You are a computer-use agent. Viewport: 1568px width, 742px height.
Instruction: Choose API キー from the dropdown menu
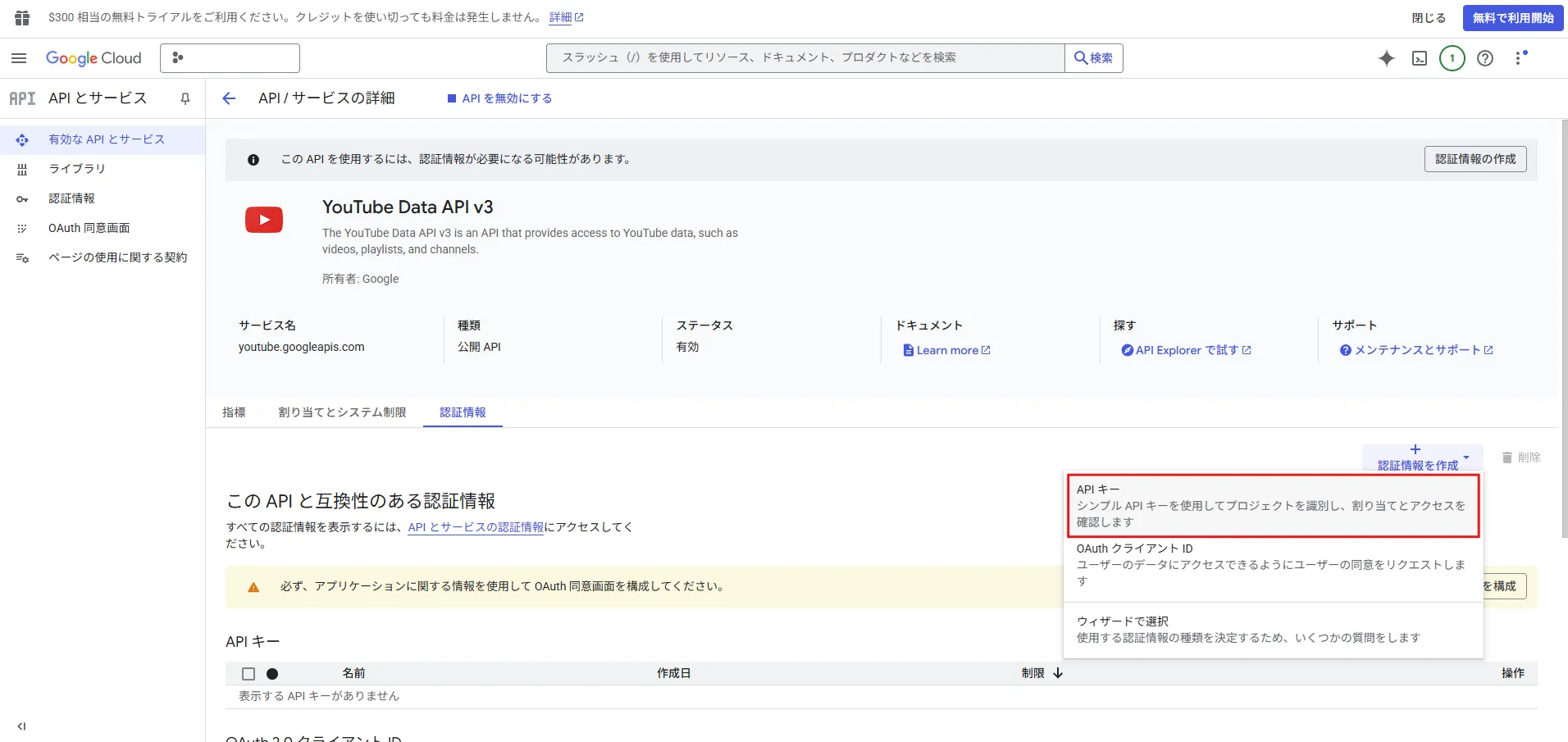click(x=1272, y=506)
